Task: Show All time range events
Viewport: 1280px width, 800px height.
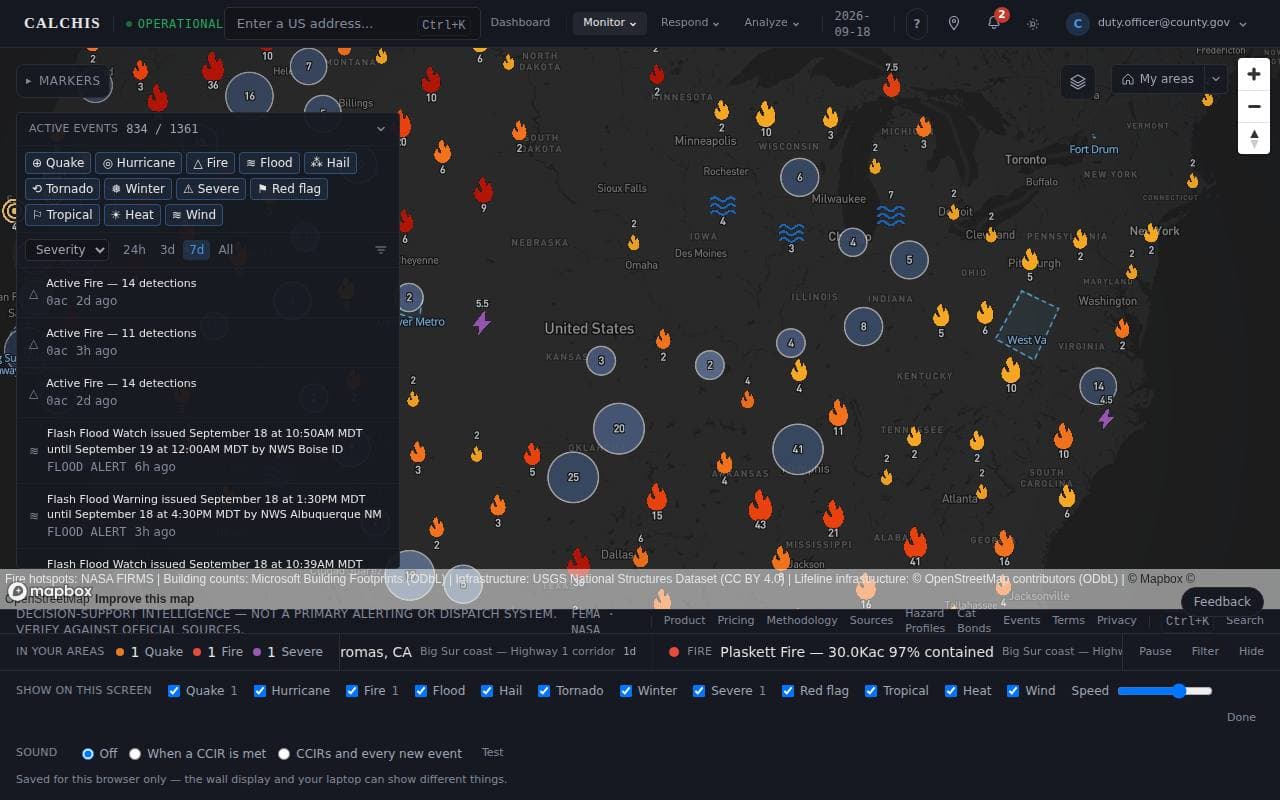Action: 226,250
